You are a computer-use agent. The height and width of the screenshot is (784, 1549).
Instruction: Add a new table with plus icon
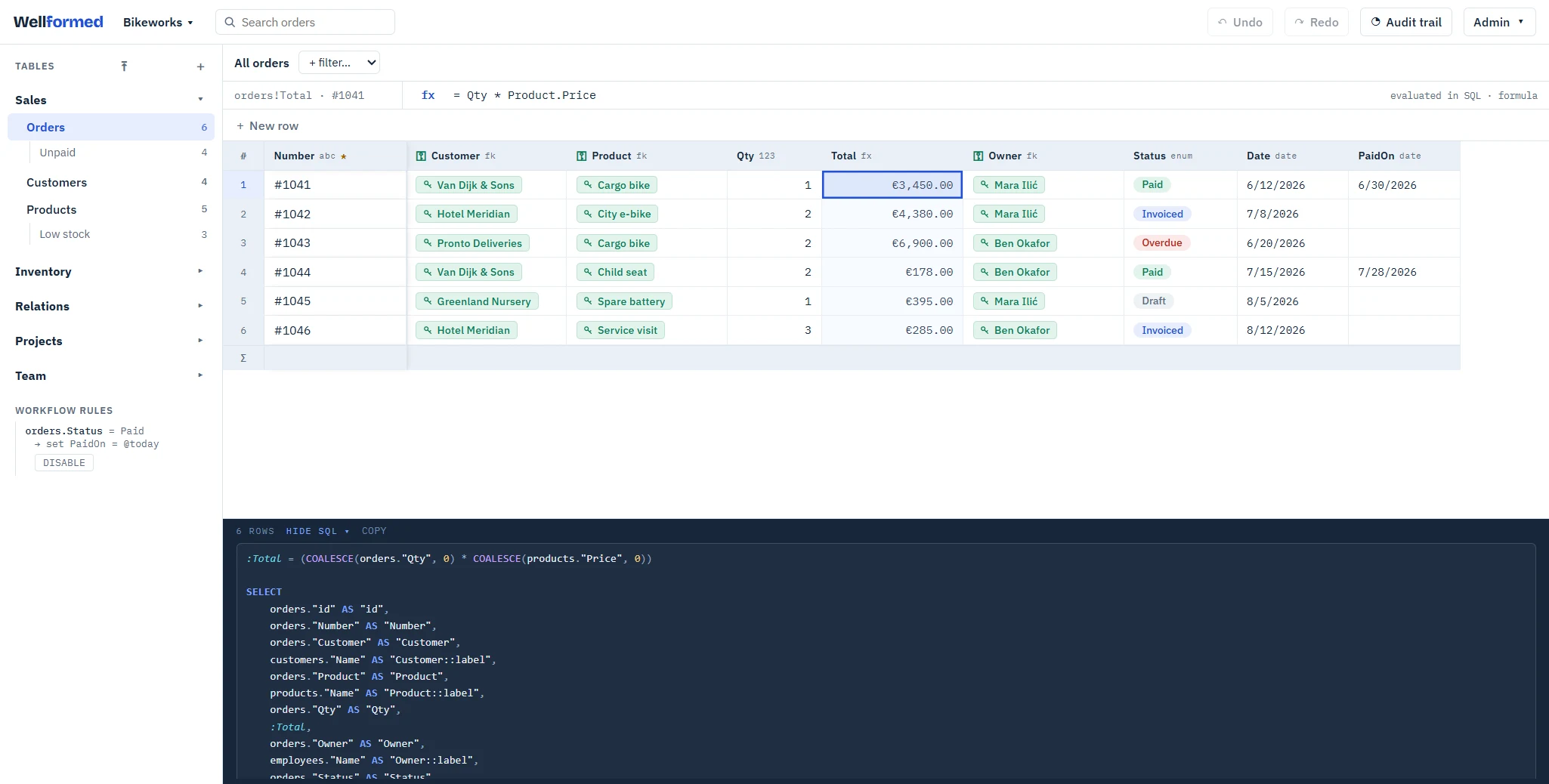tap(200, 66)
